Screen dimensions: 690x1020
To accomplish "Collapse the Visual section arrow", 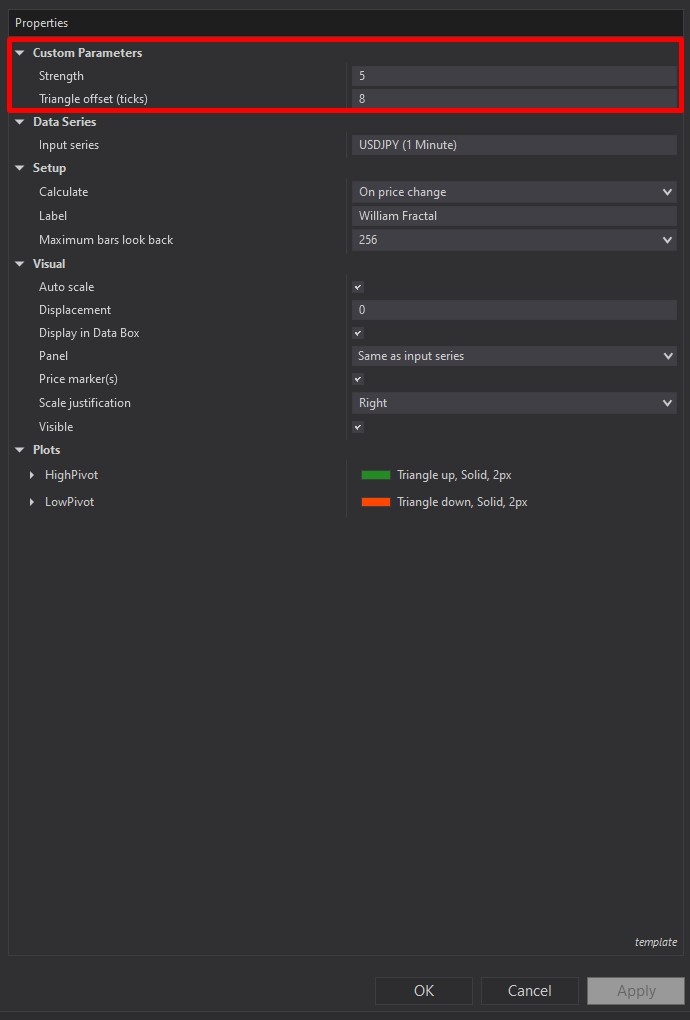I will [x=19, y=264].
